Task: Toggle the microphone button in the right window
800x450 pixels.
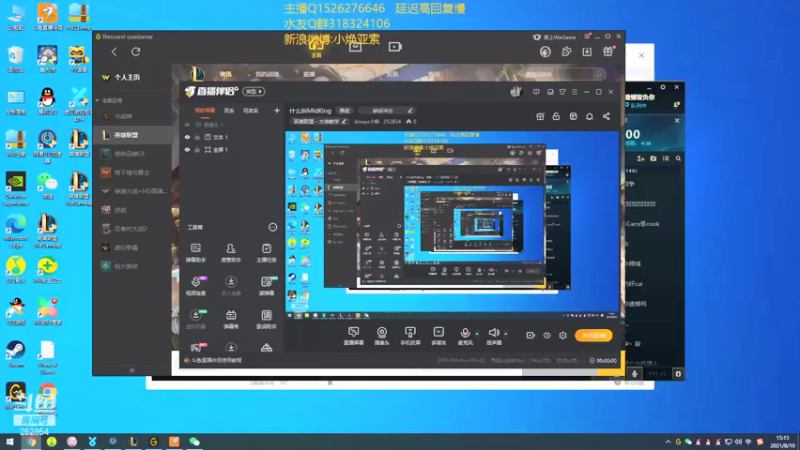Action: 635,373
